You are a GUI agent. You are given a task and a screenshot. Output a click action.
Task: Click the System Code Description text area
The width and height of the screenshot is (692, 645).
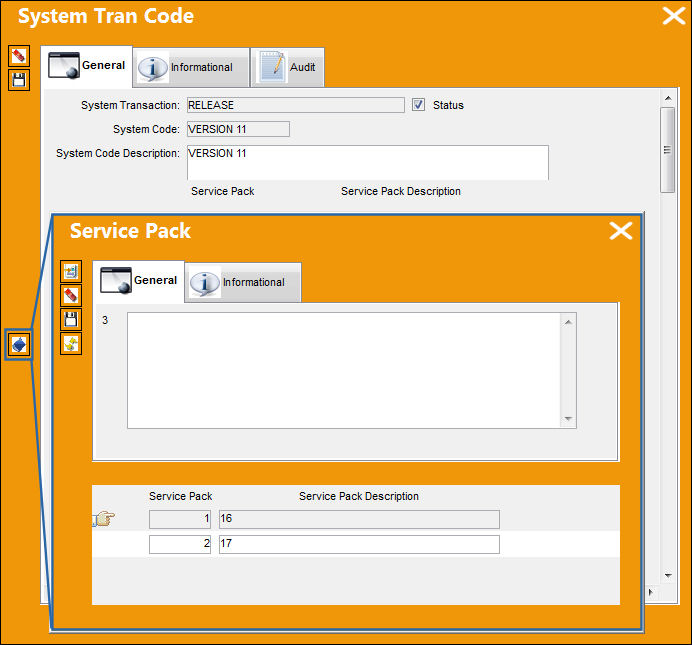[368, 162]
